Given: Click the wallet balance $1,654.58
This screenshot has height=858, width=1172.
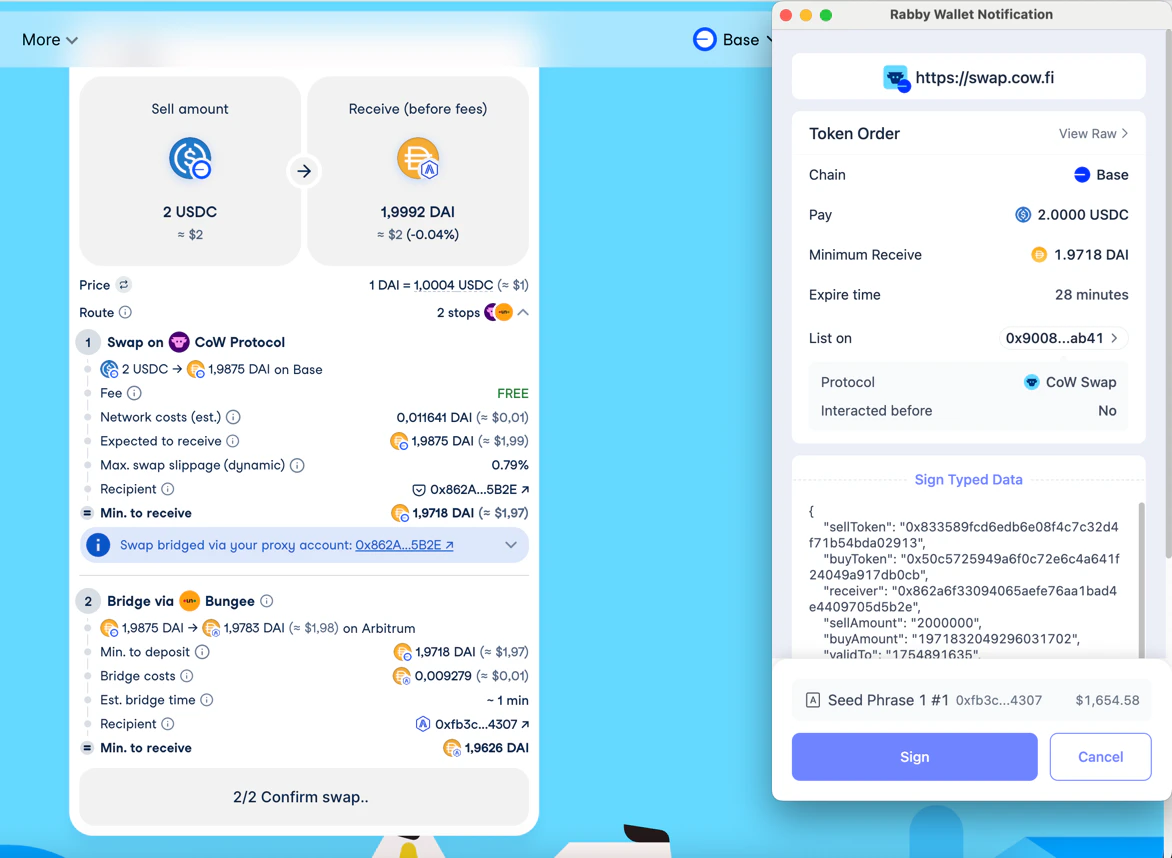Looking at the screenshot, I should 1107,700.
